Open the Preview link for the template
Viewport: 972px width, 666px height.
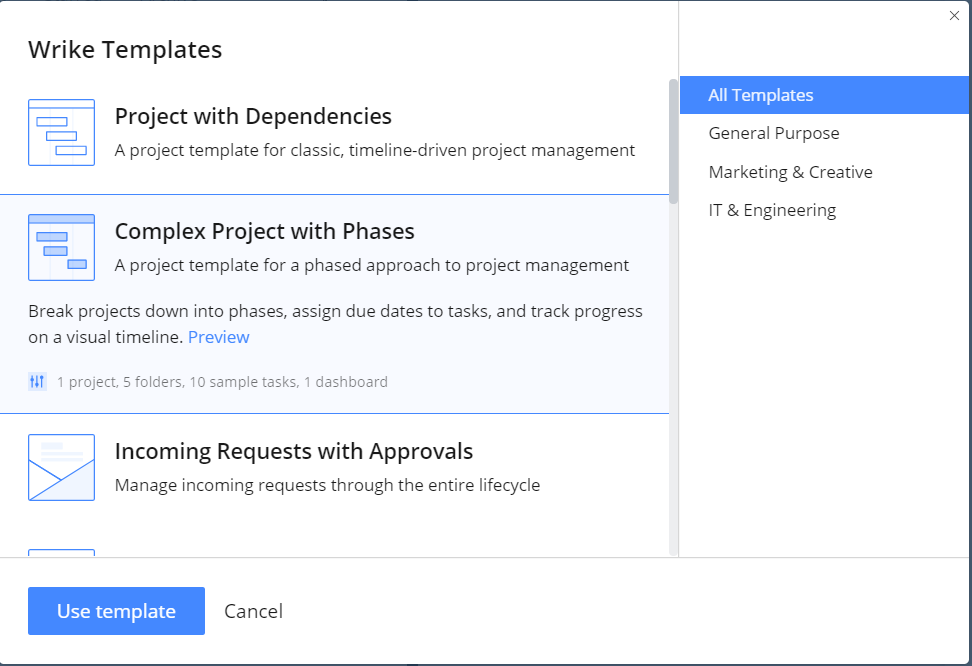219,337
